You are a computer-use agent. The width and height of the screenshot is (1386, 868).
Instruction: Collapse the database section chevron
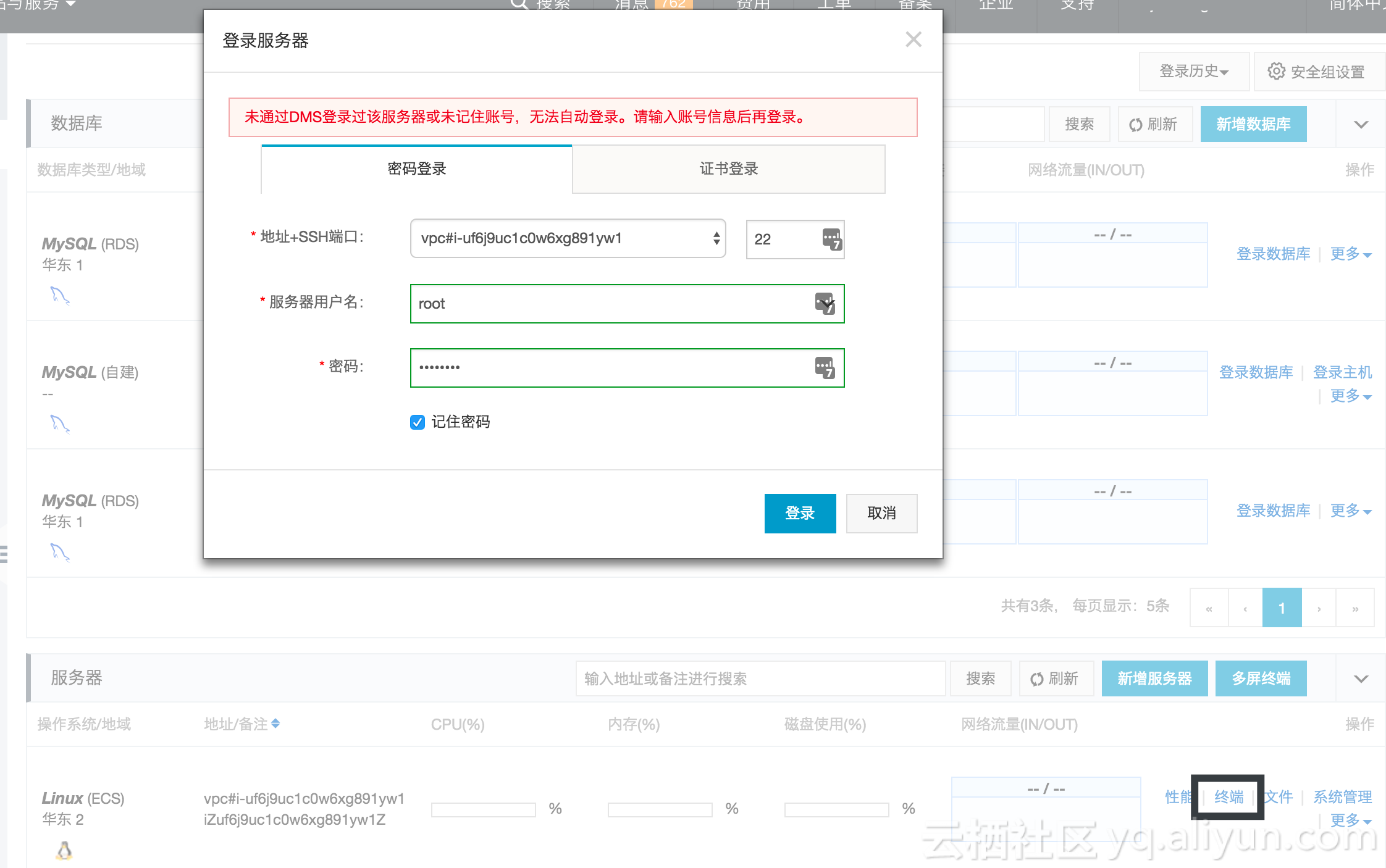point(1361,125)
